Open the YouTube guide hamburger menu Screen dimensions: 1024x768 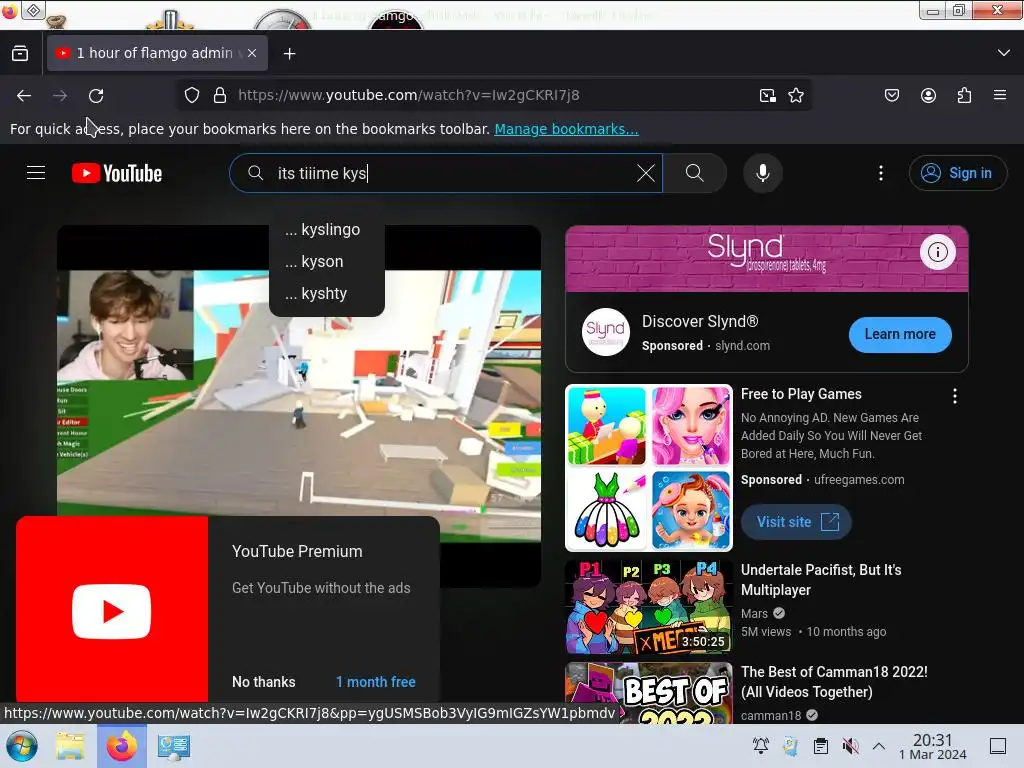(36, 173)
